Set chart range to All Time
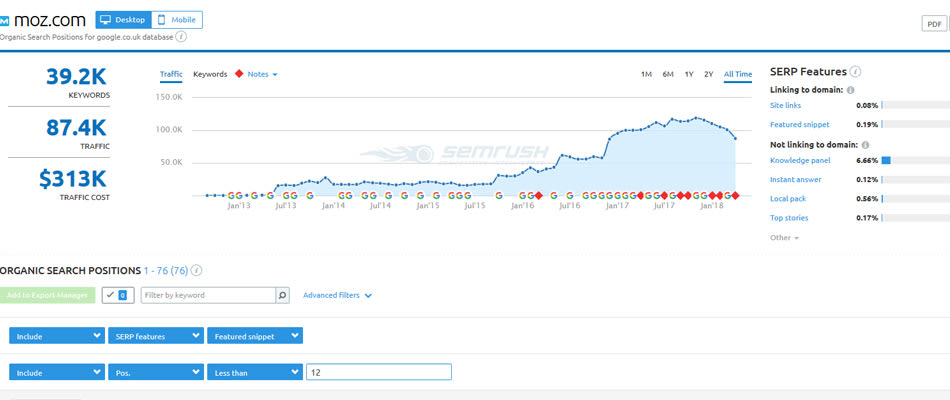The width and height of the screenshot is (950, 400). coord(738,74)
